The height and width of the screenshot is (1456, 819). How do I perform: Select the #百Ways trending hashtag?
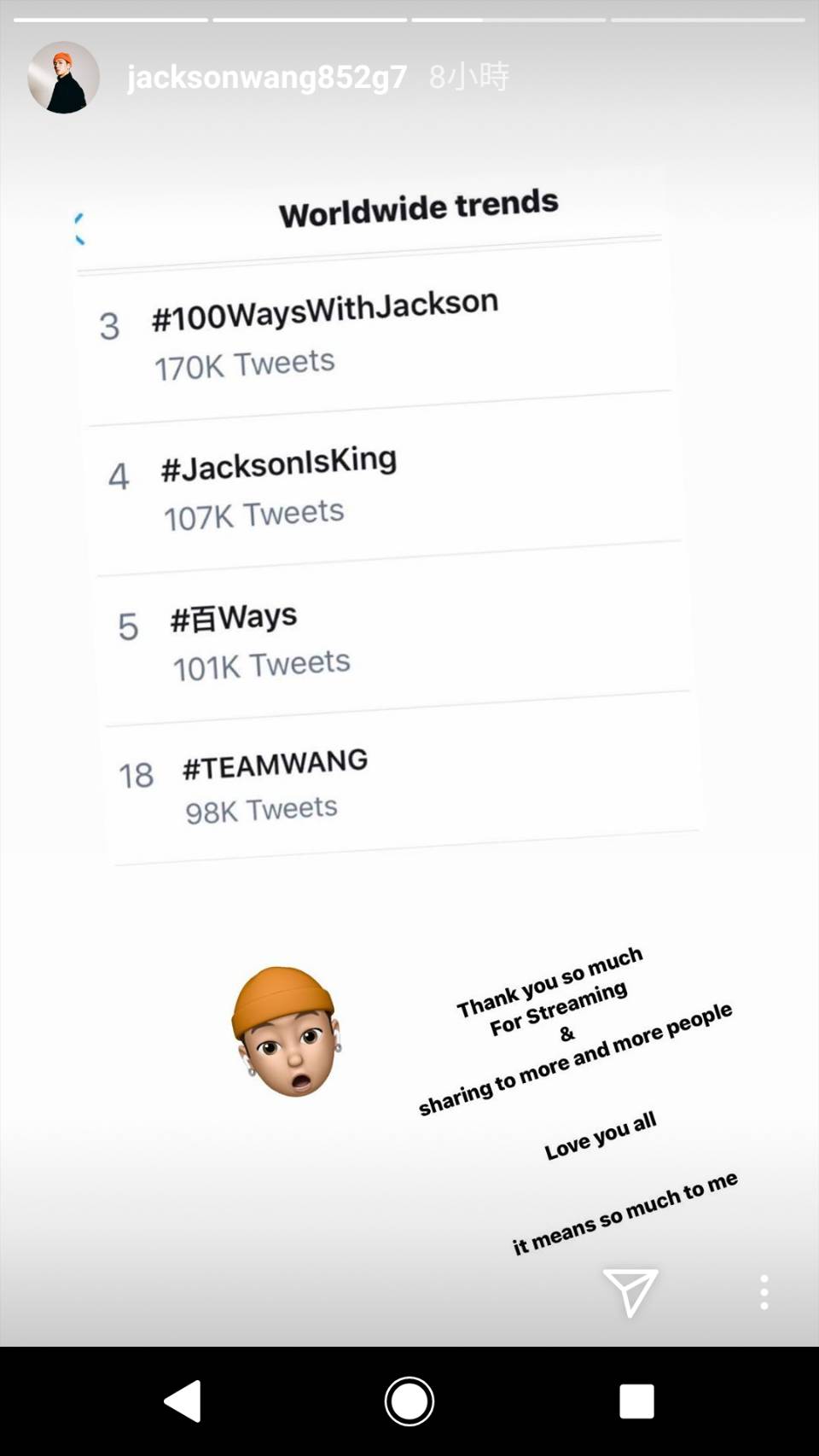tap(234, 617)
